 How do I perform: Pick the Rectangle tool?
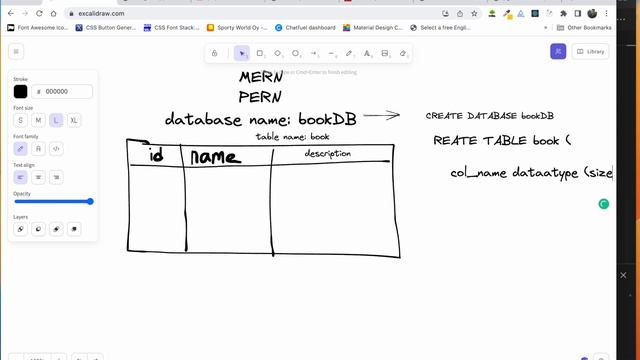click(260, 53)
